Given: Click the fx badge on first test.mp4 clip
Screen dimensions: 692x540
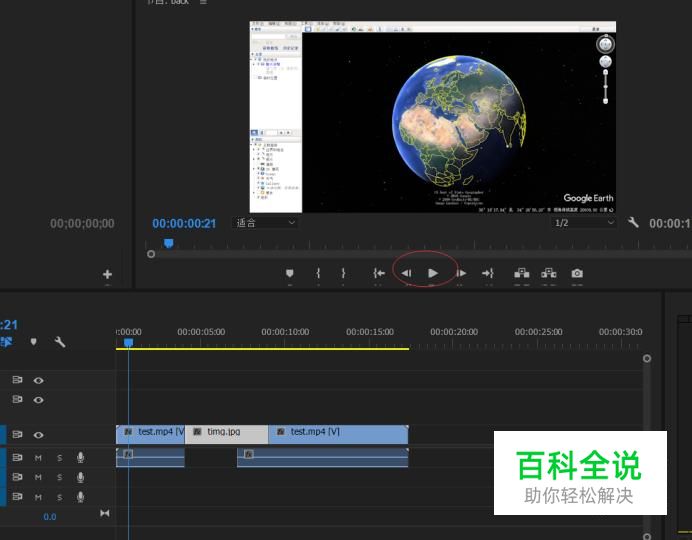Looking at the screenshot, I should click(128, 431).
